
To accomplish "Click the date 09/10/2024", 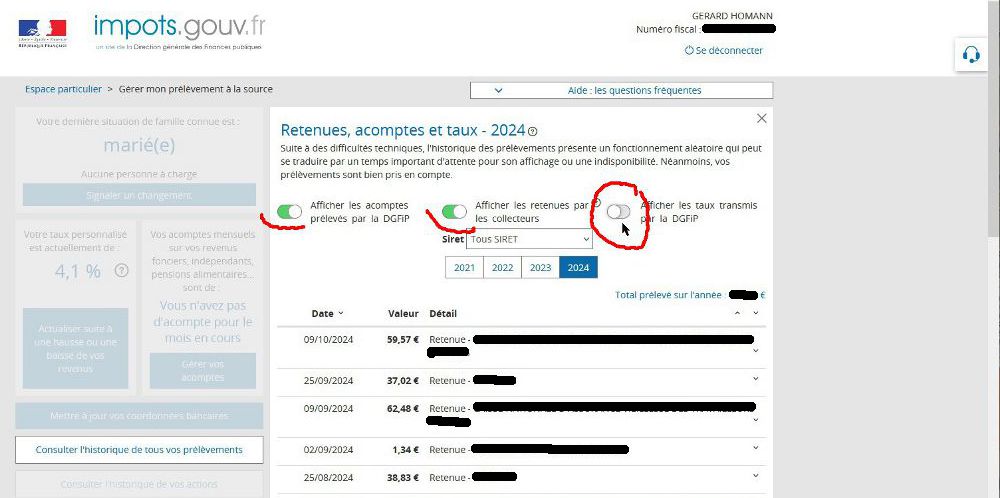I will (x=328, y=340).
